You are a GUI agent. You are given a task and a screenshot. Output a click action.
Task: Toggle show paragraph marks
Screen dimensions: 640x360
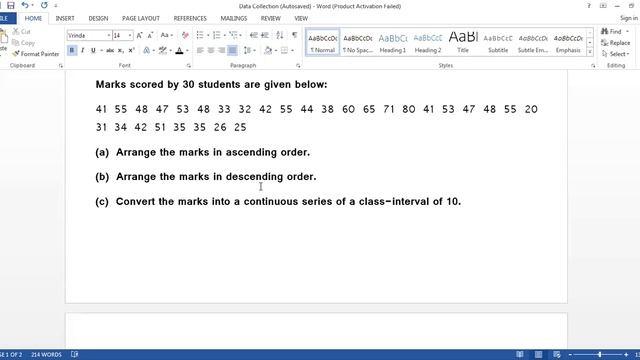[x=294, y=36]
